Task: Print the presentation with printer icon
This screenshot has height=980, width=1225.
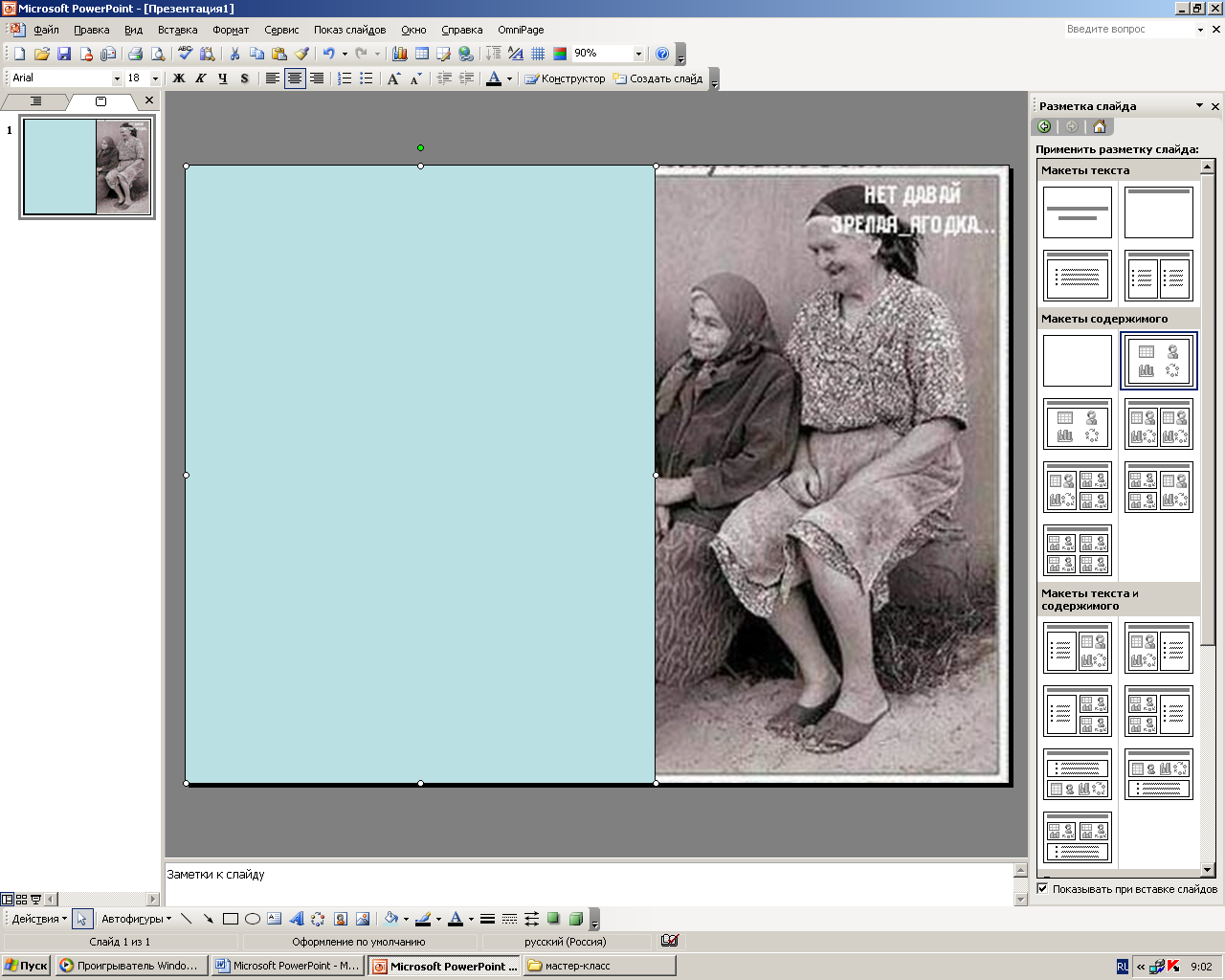Action: pyautogui.click(x=135, y=54)
